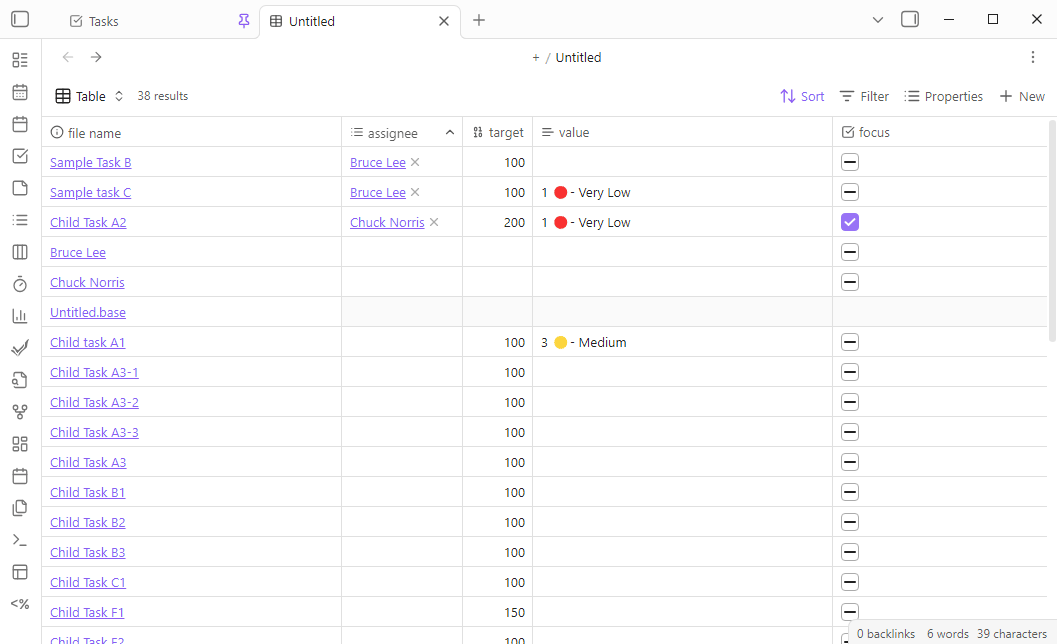The width and height of the screenshot is (1057, 644).
Task: Open the tab list dropdown chevron
Action: (878, 19)
